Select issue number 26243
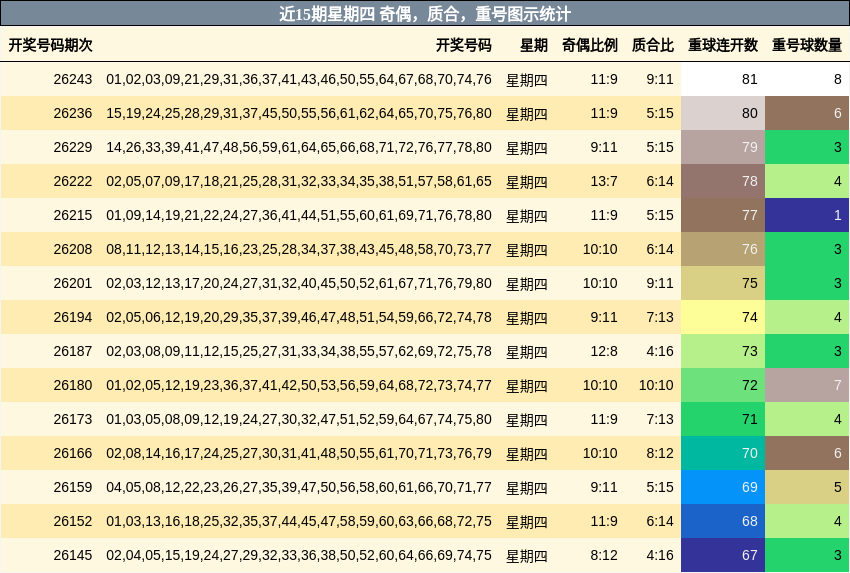The height and width of the screenshot is (573, 850). (73, 79)
